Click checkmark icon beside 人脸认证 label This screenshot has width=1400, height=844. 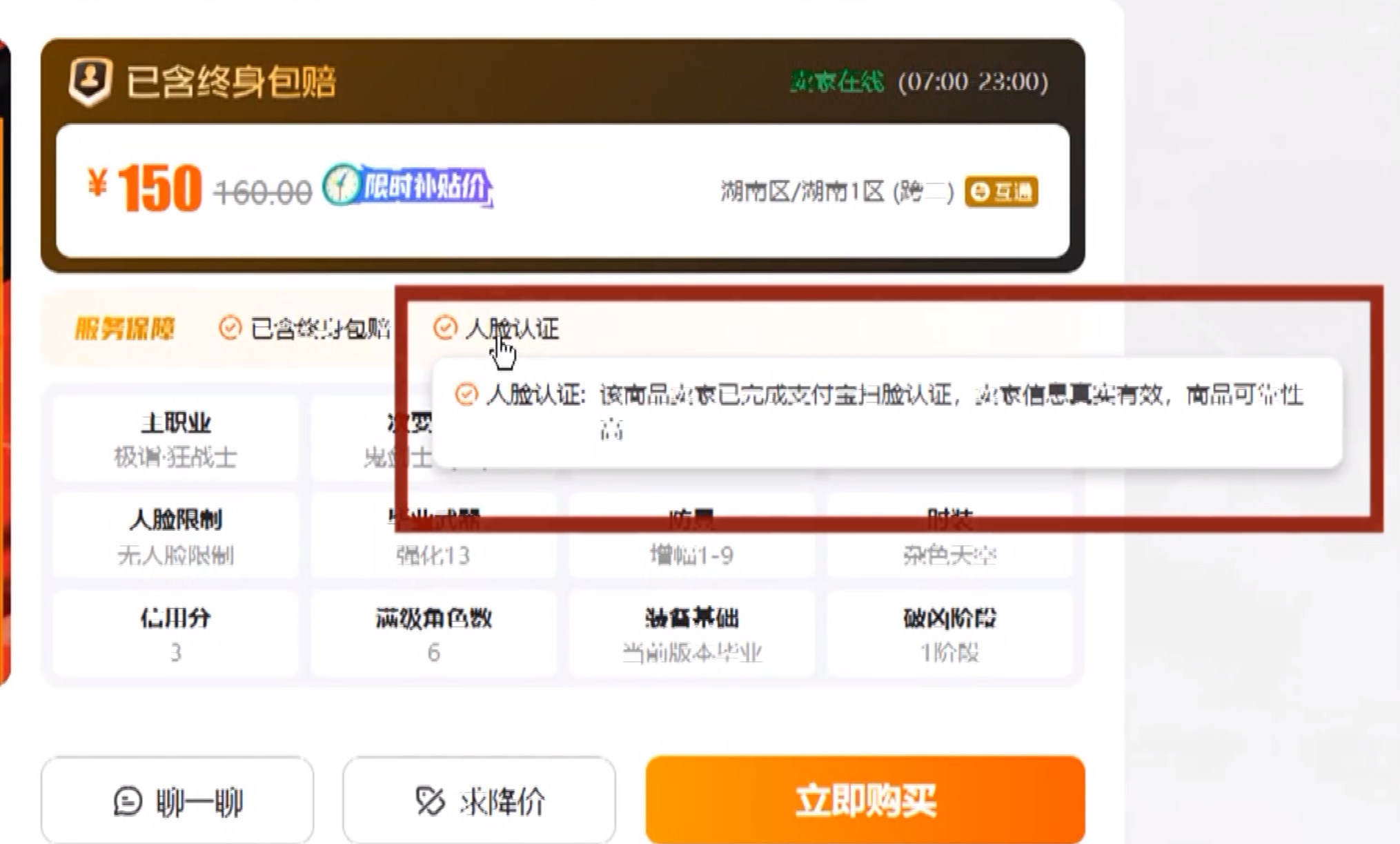(x=445, y=328)
